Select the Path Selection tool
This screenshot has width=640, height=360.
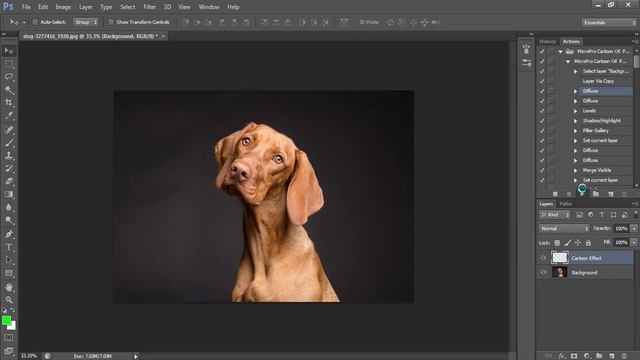[9, 260]
